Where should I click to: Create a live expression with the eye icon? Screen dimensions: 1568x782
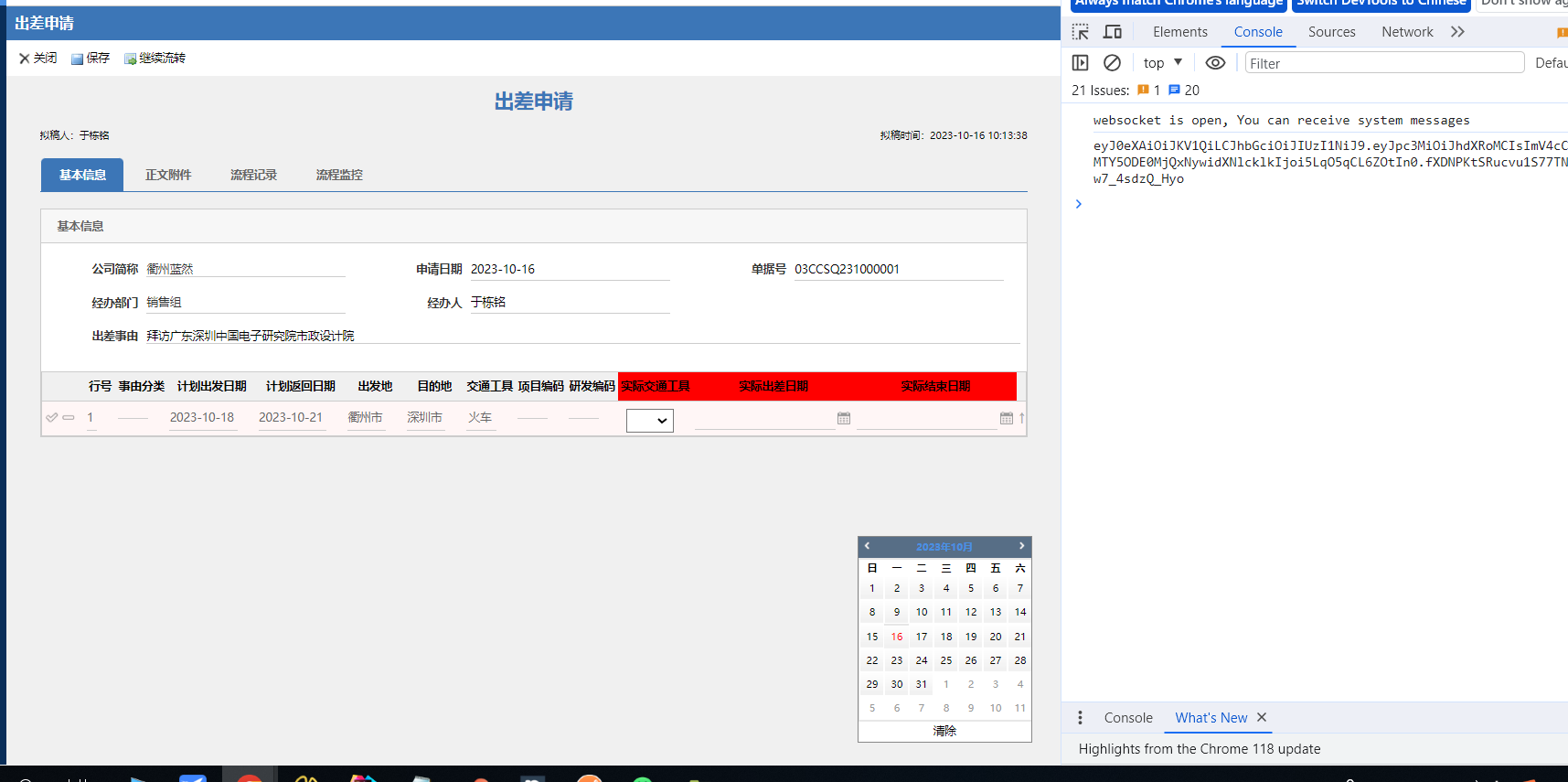(x=1215, y=63)
